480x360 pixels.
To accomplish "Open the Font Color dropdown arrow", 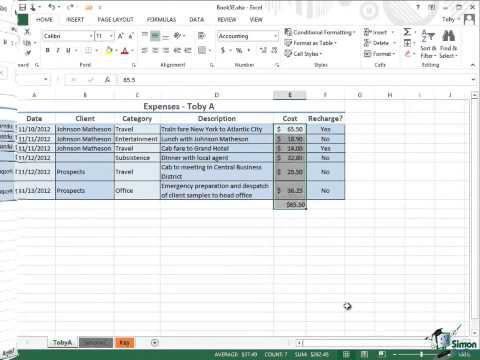I will (132, 51).
